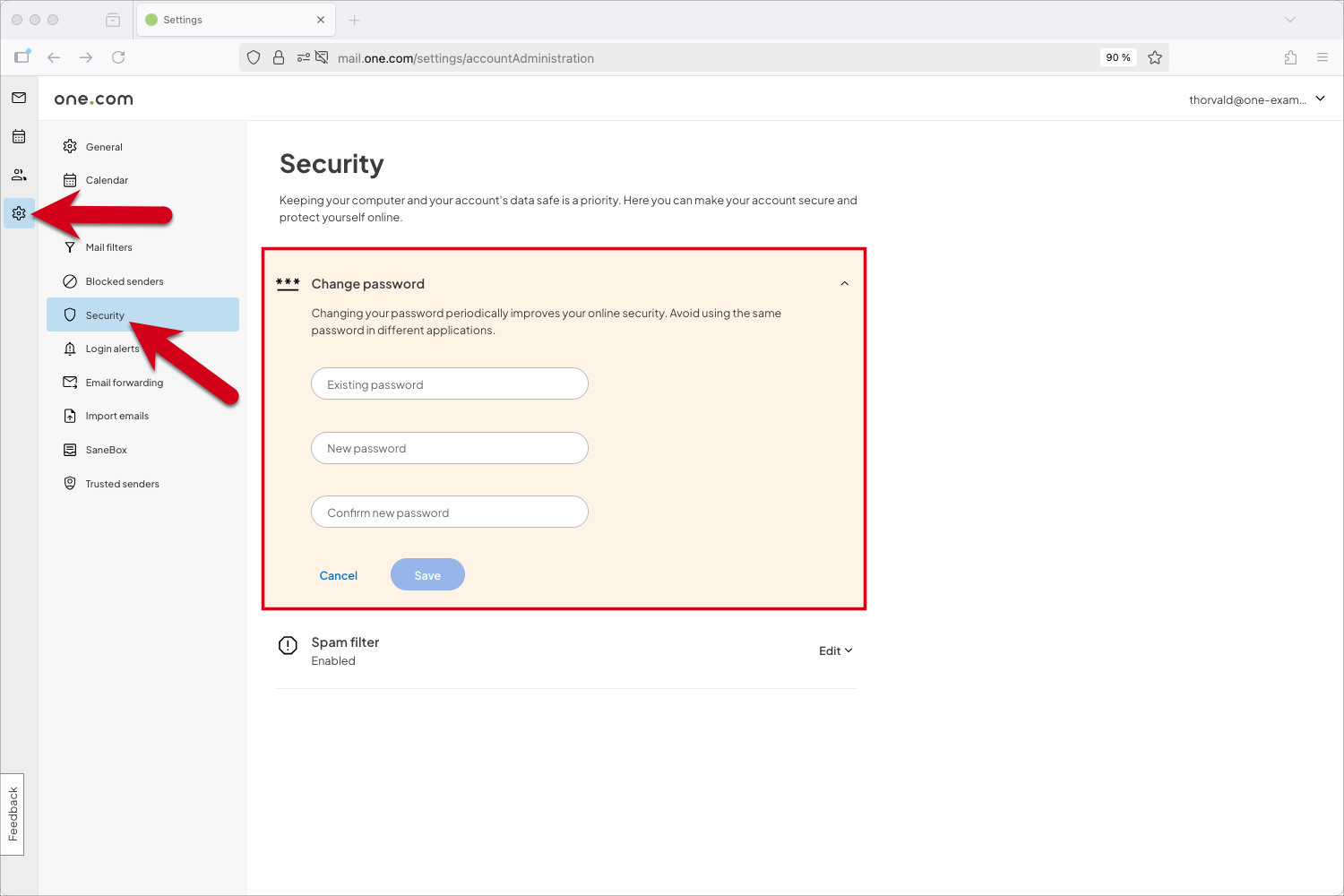1344x896 pixels.
Task: Open the Edit dropdown for Spam filter
Action: coord(834,650)
